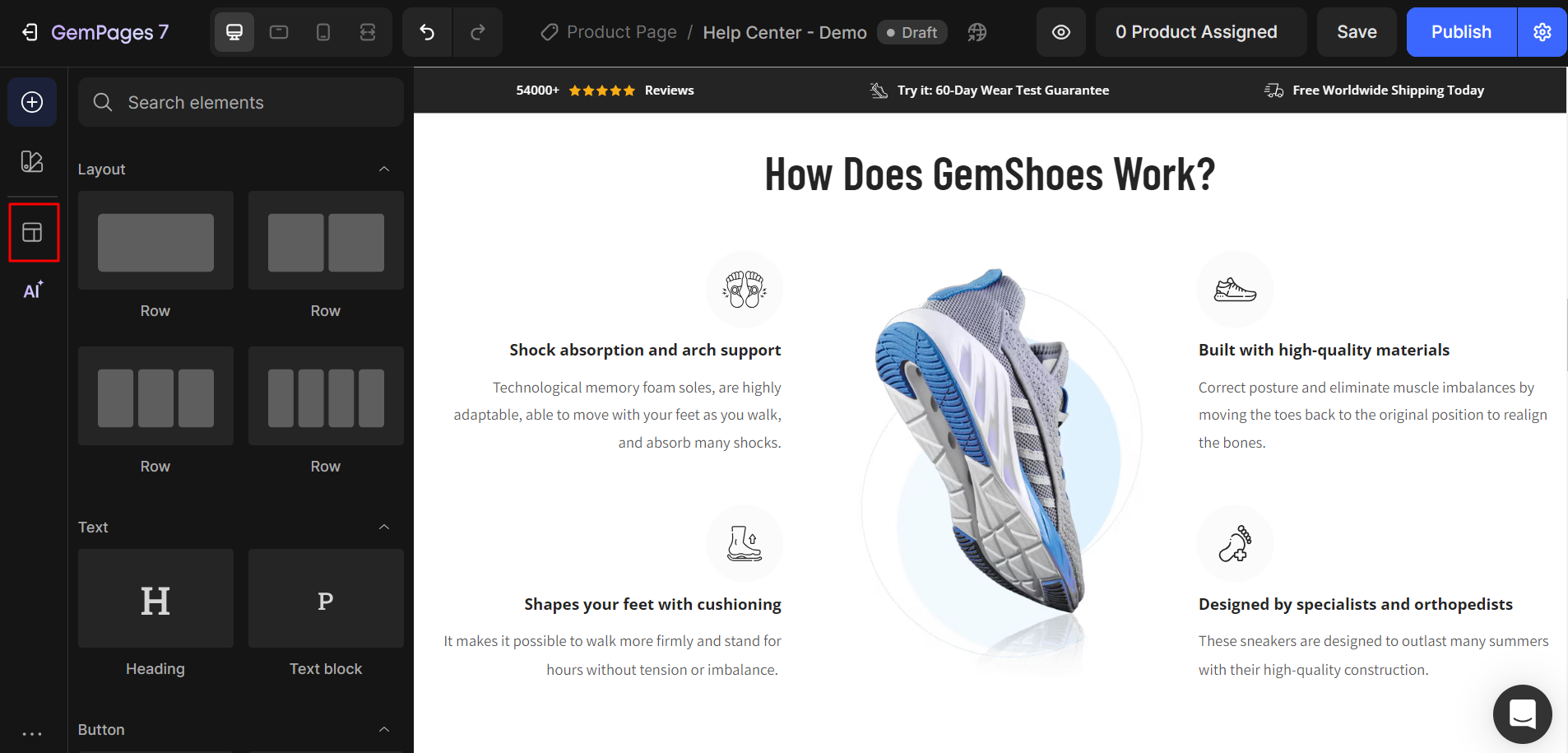Screen dimensions: 1568x753
Task: Select the "Correct posture and eliminate" paragraph
Action: click(1373, 415)
